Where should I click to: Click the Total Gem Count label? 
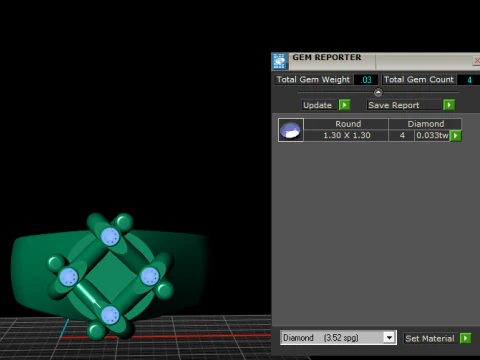419,80
